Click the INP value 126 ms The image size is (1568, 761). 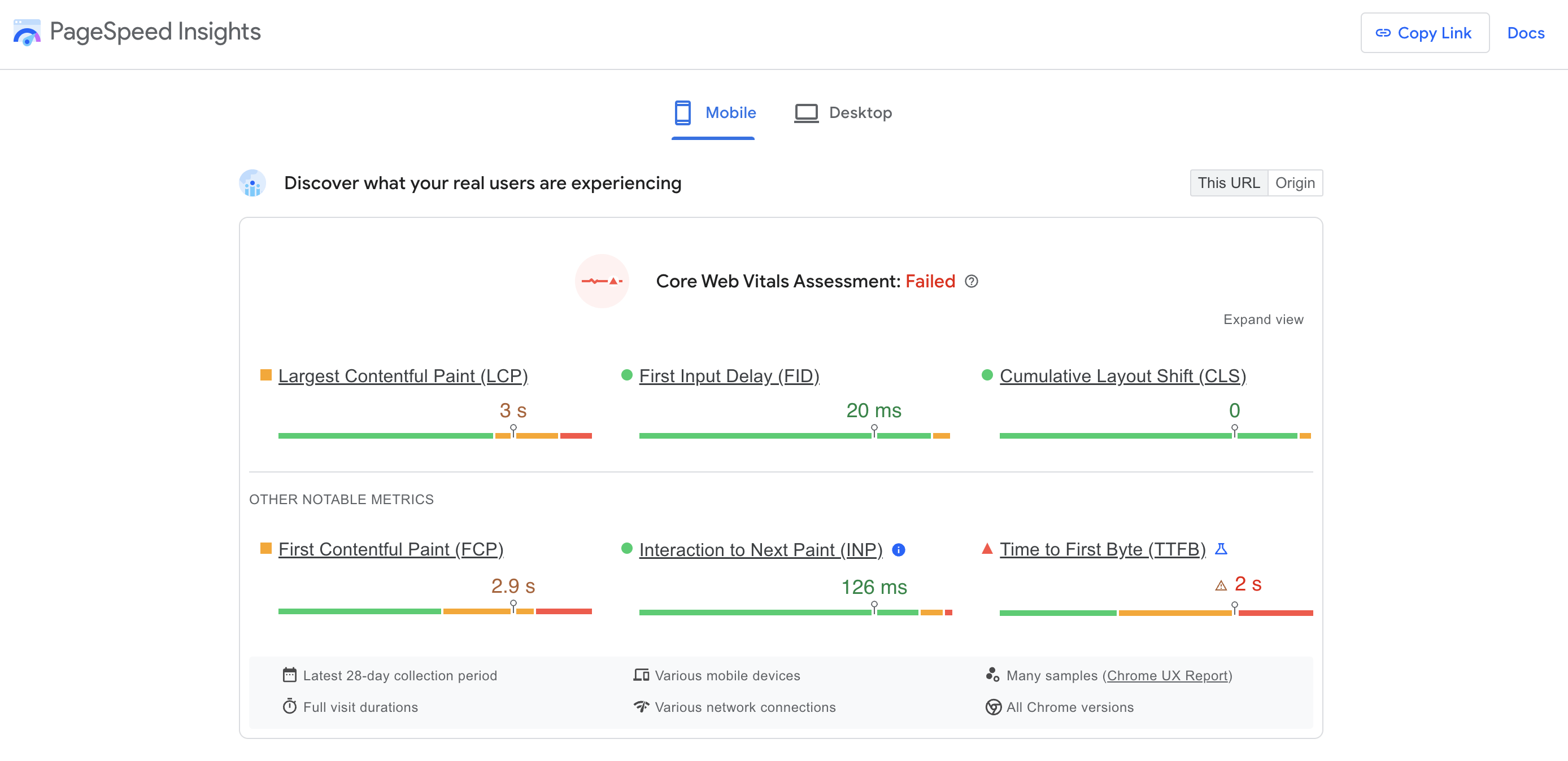(x=873, y=587)
